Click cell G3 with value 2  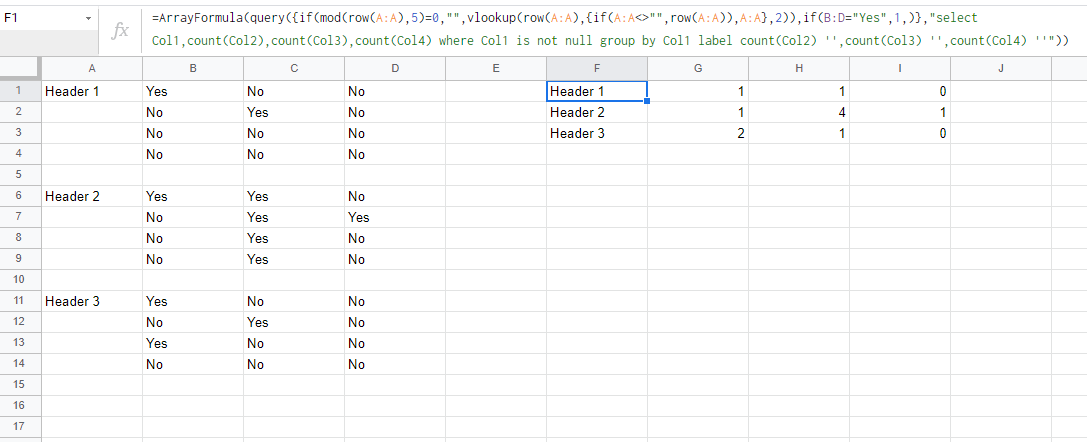coord(698,133)
